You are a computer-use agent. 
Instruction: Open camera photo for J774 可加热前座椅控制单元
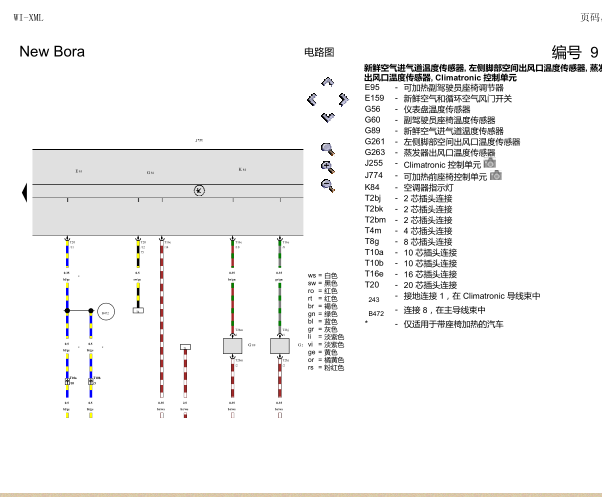pos(496,175)
